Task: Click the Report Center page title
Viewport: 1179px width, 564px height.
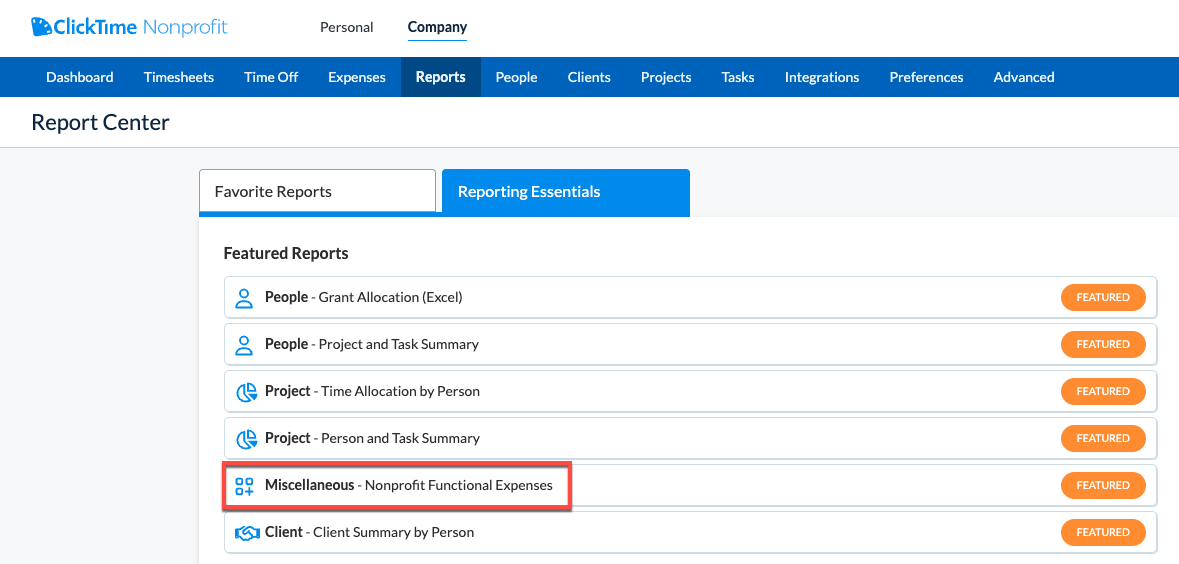Action: point(101,123)
